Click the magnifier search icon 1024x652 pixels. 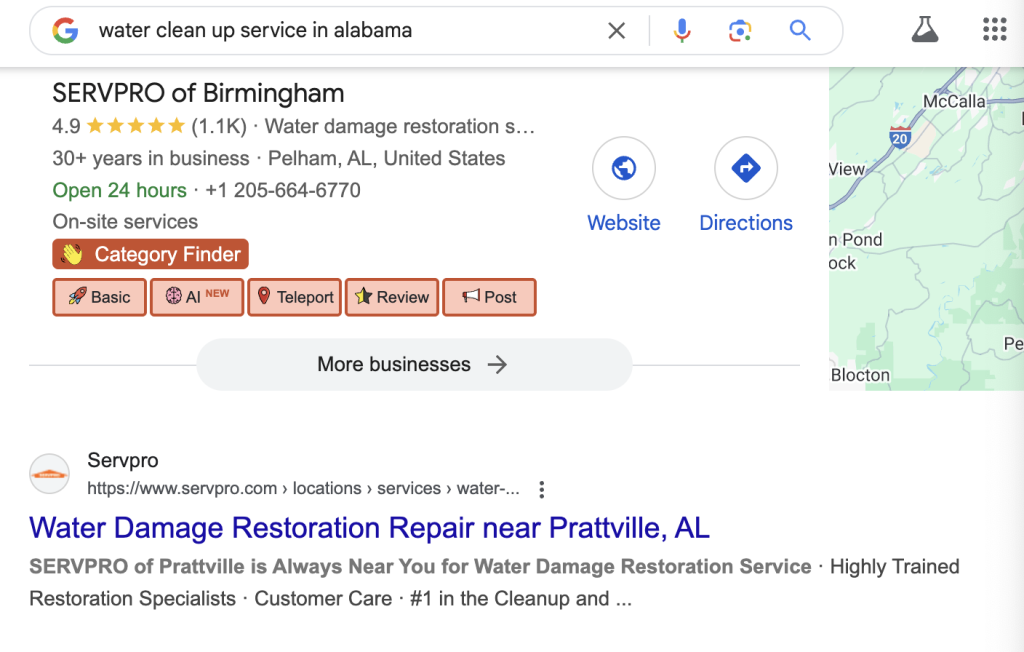tap(800, 31)
